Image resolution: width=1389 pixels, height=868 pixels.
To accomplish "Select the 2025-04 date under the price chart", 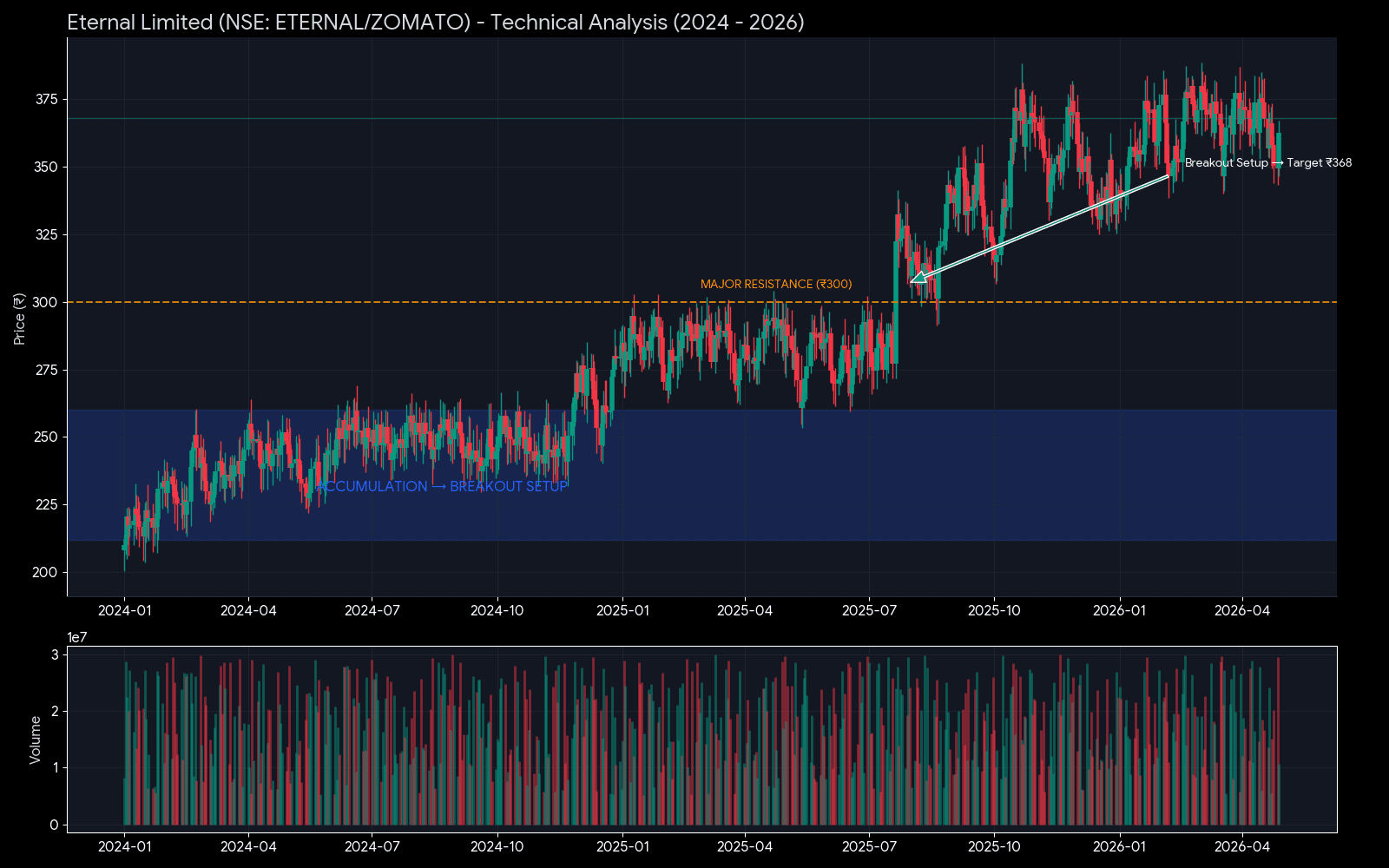I will coord(745,611).
